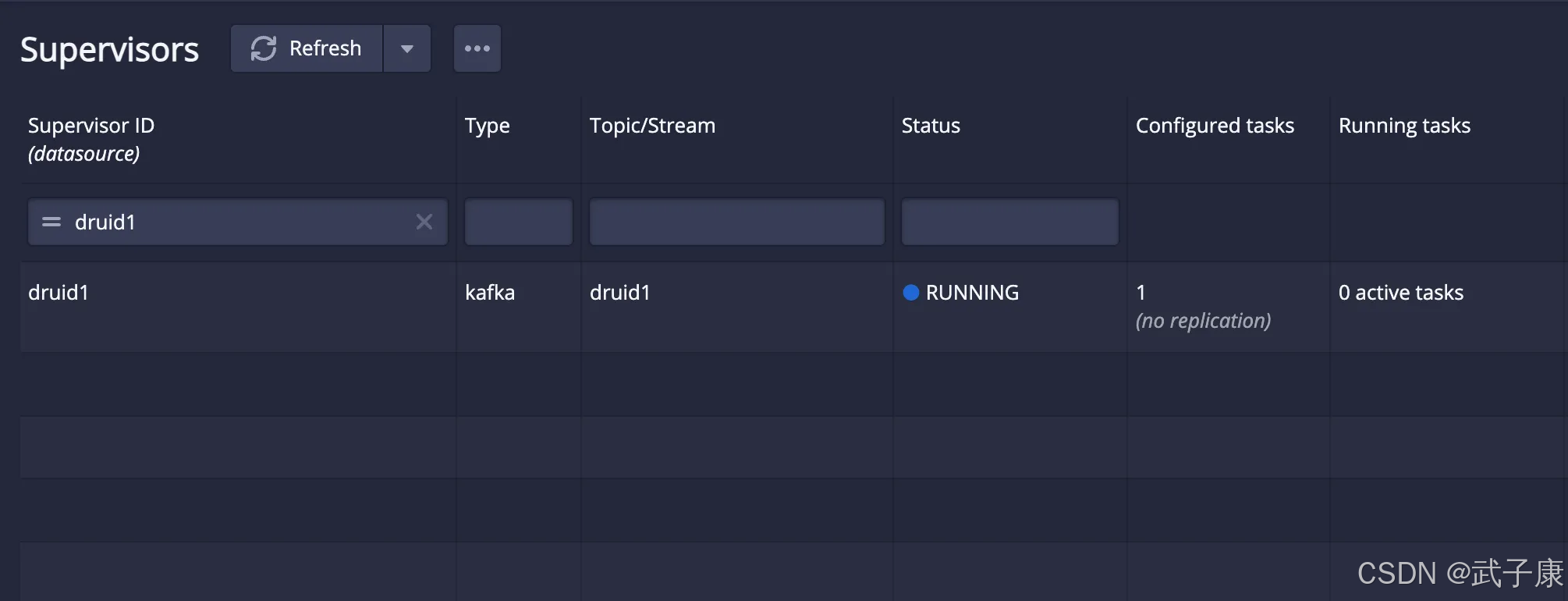The width and height of the screenshot is (1568, 601).
Task: Click the Topic/Stream filter box
Action: 736,222
